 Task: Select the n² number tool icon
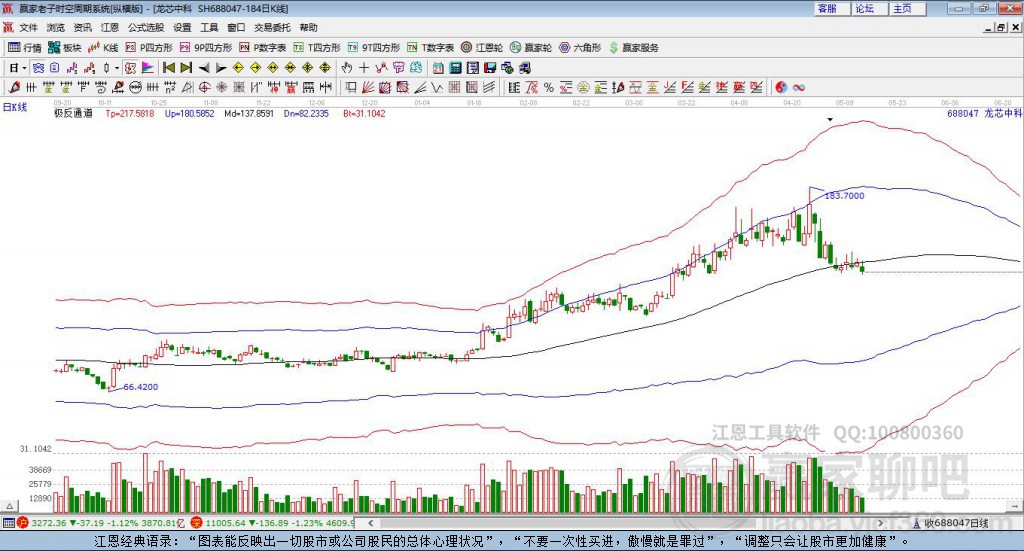pyautogui.click(x=170, y=87)
